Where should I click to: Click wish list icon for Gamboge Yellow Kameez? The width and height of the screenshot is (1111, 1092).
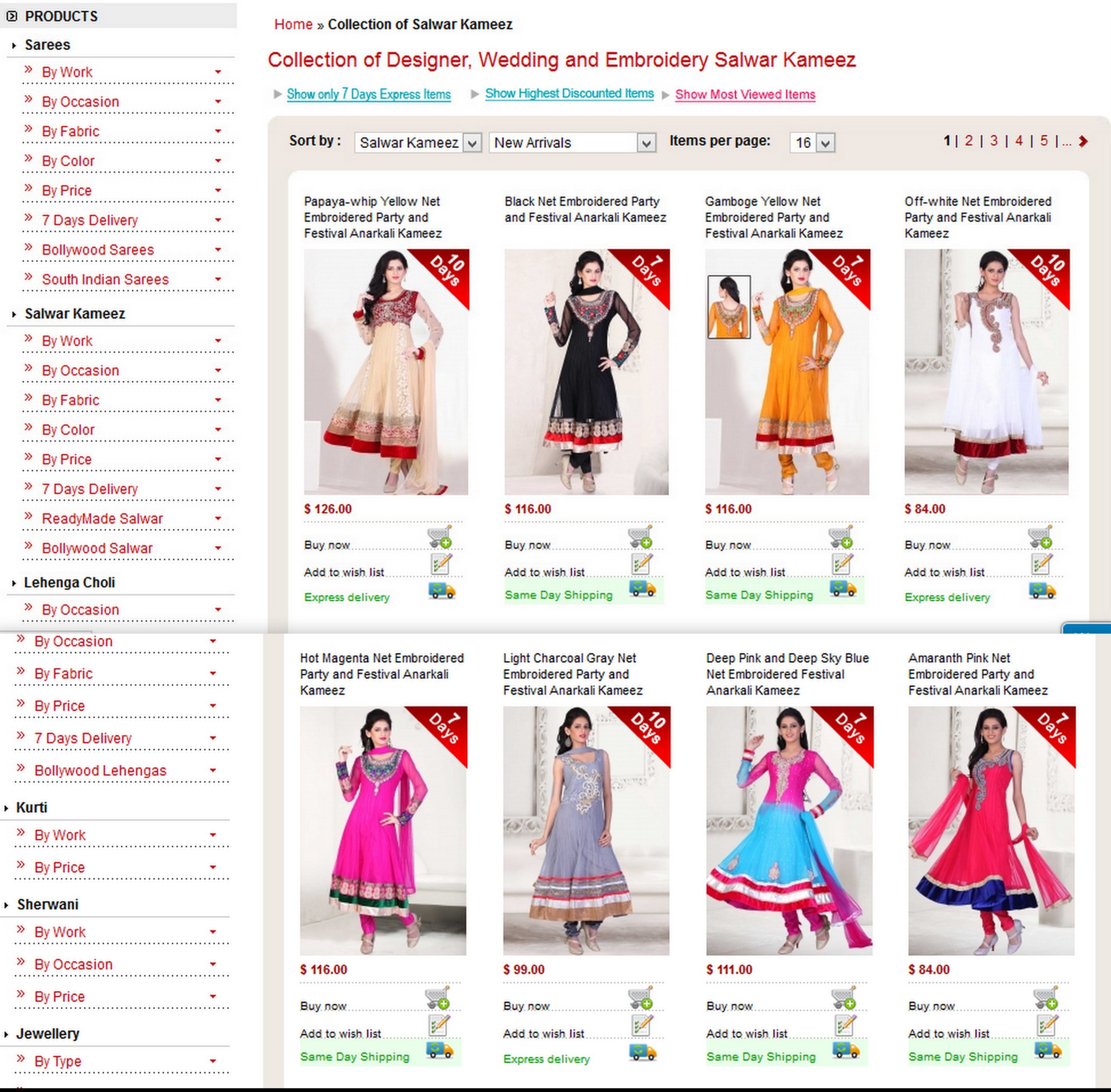842,564
